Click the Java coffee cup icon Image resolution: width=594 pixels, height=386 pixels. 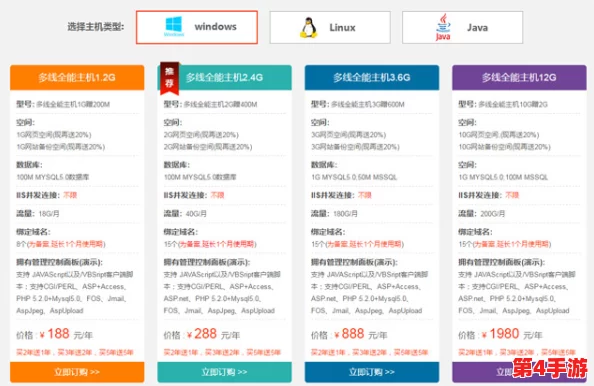click(443, 27)
